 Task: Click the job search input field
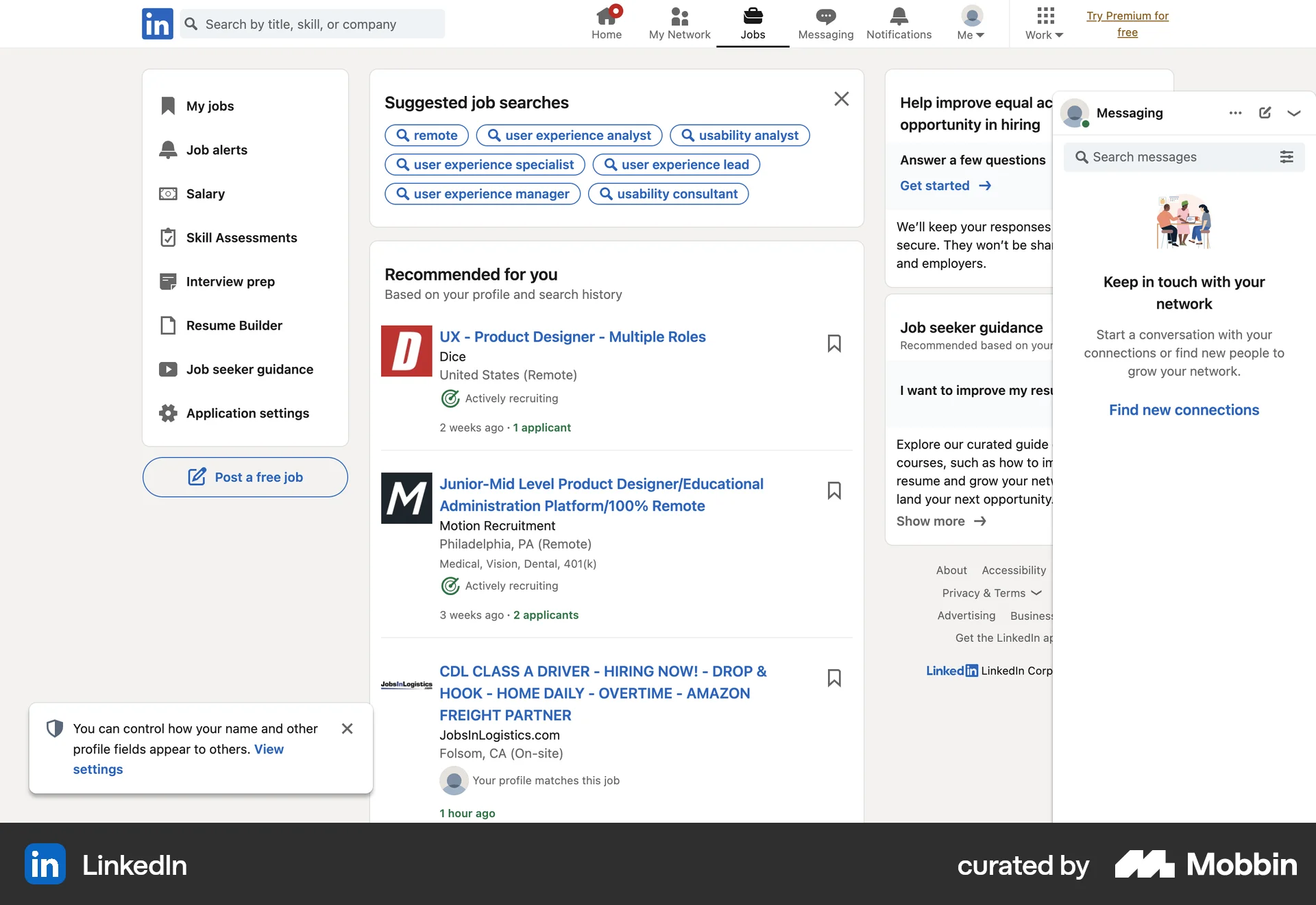tap(312, 23)
